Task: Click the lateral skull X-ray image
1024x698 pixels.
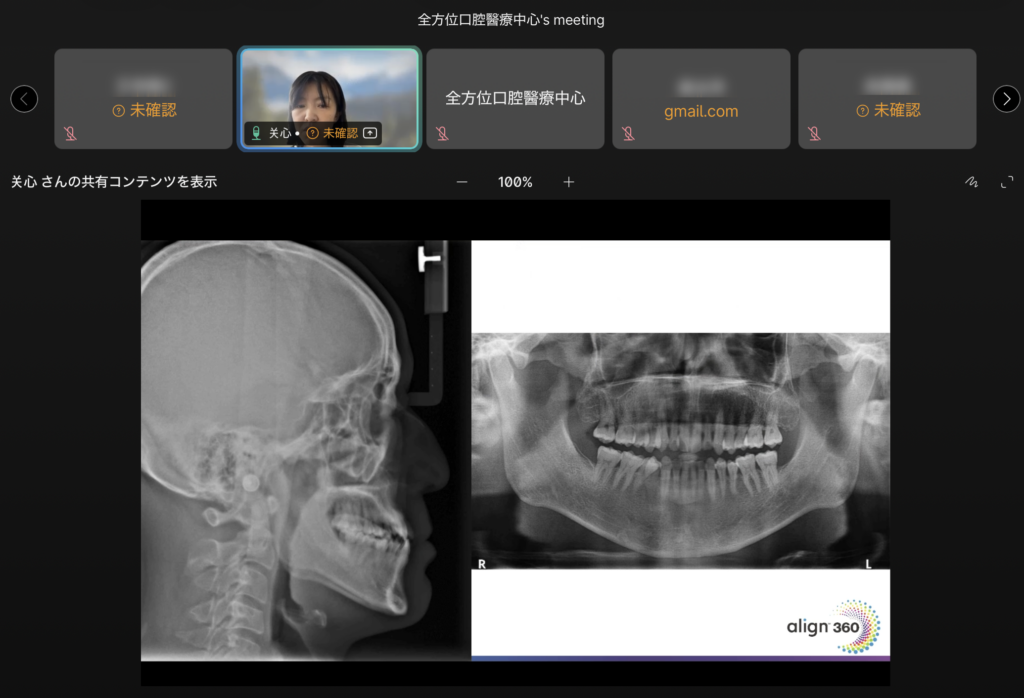Action: point(305,450)
